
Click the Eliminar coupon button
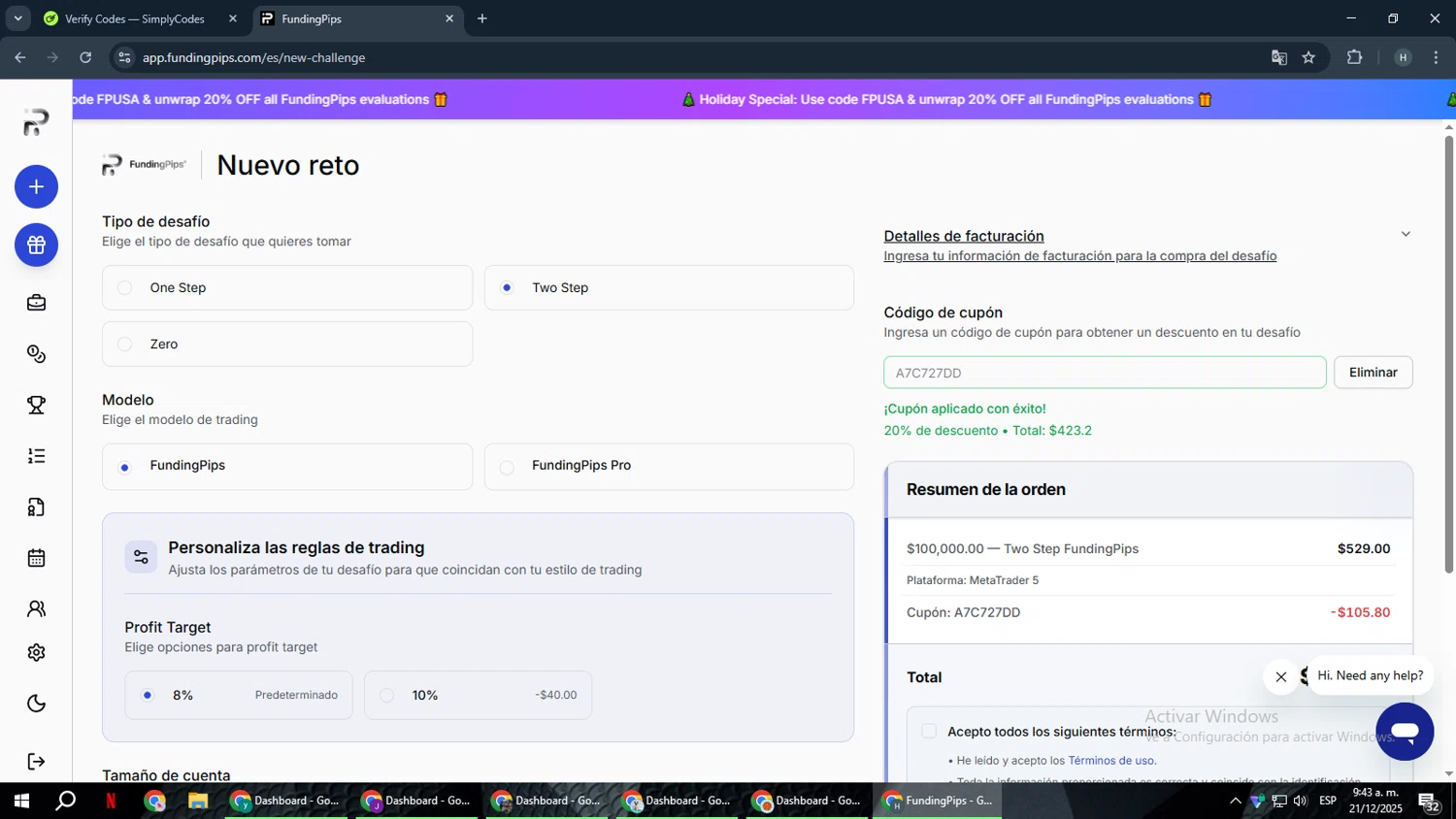click(1373, 373)
